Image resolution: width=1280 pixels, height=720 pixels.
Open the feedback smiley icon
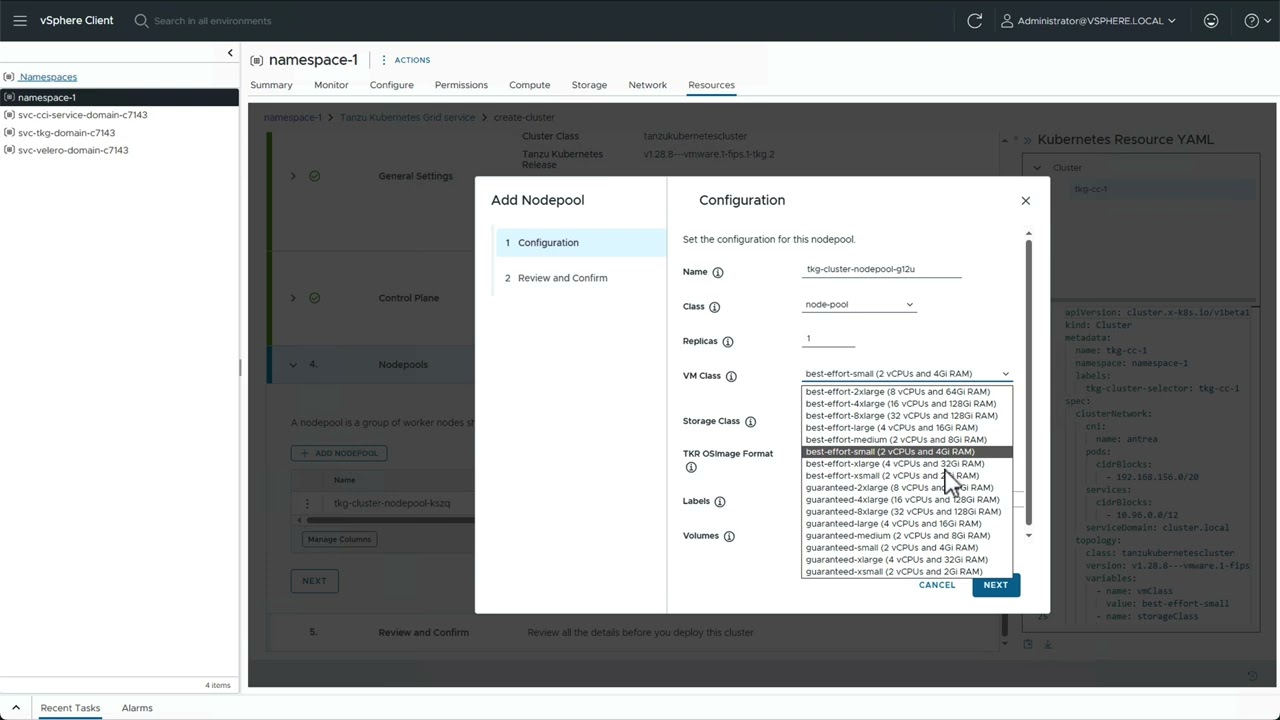(1211, 20)
